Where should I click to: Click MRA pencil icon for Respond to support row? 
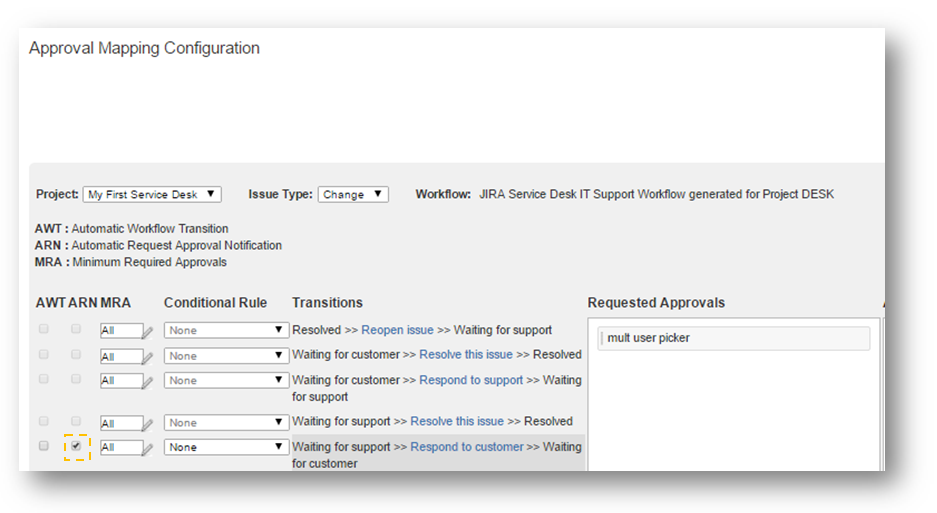pos(148,382)
